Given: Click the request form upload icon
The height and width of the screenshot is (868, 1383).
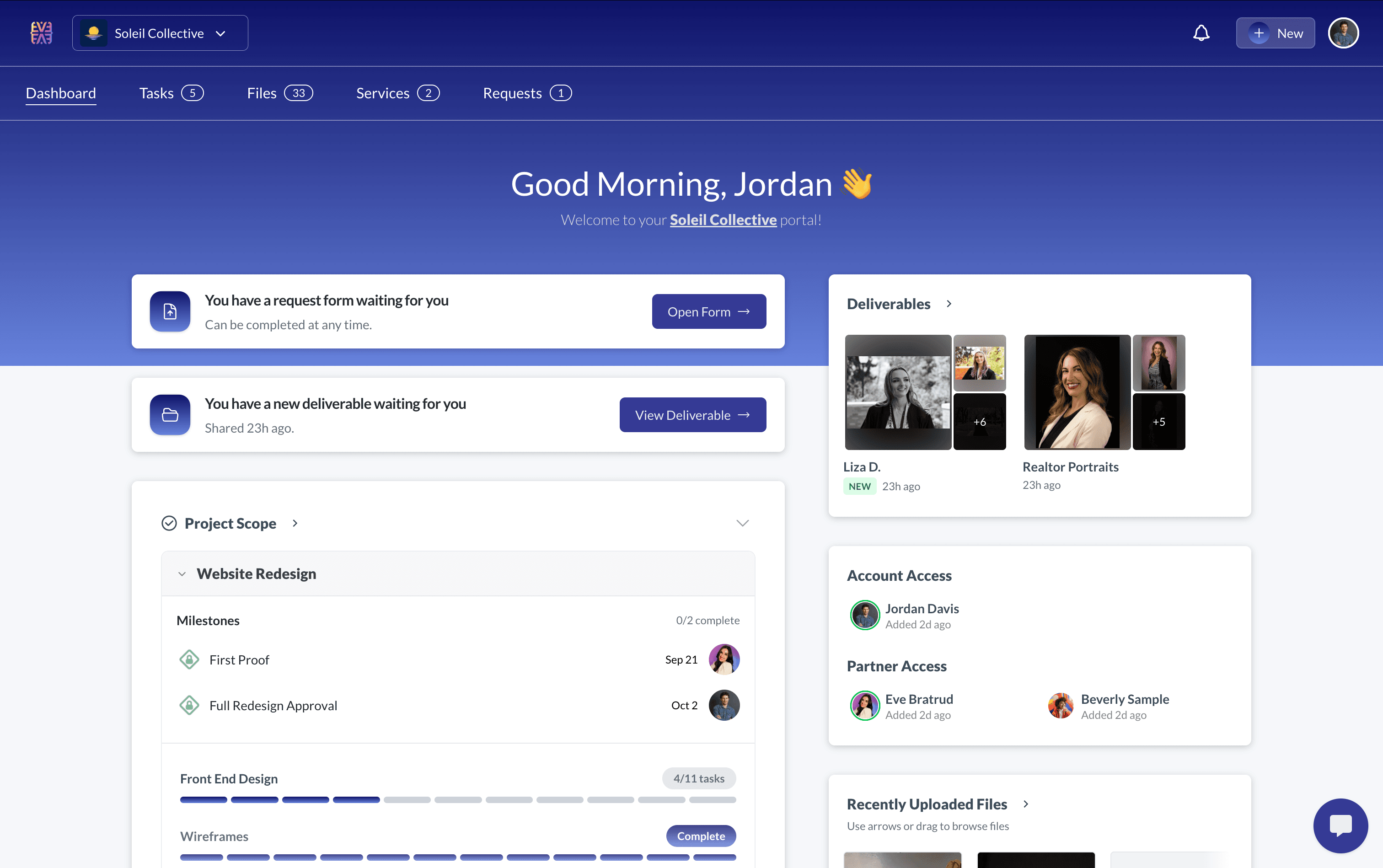Looking at the screenshot, I should click(170, 311).
